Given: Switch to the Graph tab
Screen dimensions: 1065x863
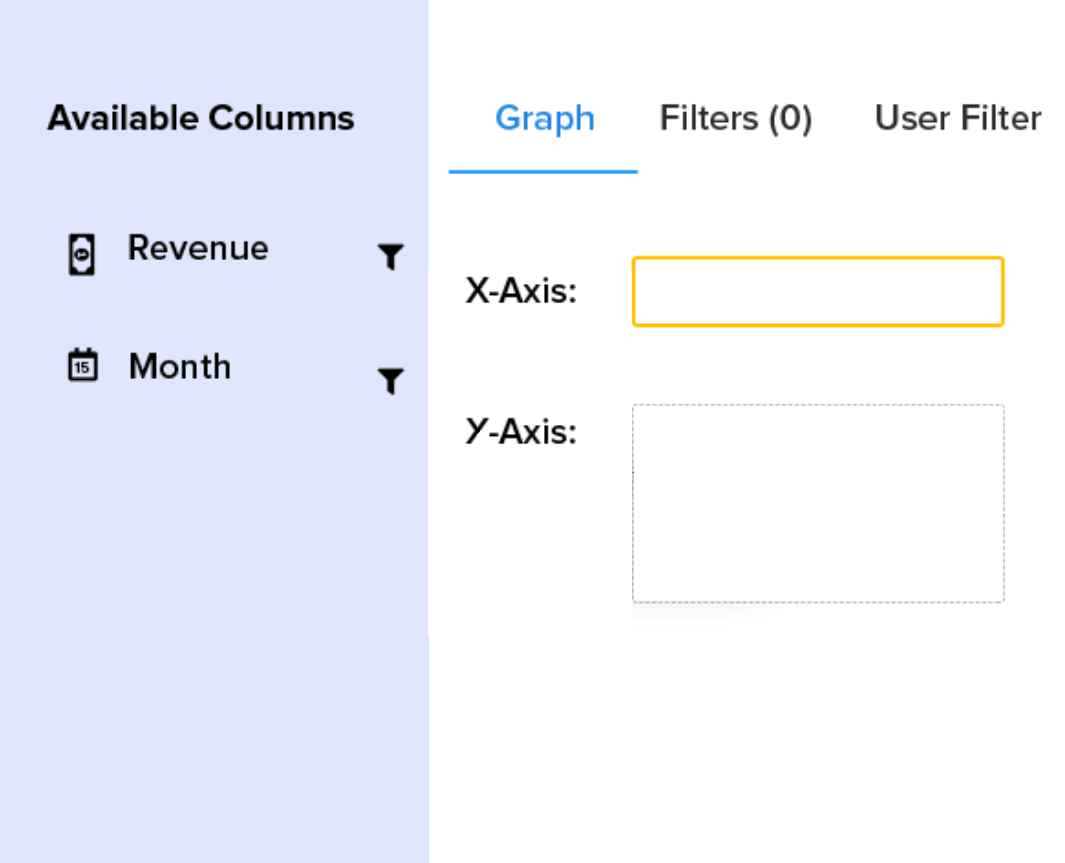Looking at the screenshot, I should pos(545,119).
